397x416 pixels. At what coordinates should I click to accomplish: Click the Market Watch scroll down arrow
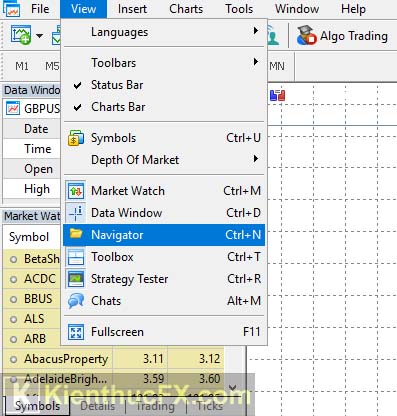(x=233, y=388)
